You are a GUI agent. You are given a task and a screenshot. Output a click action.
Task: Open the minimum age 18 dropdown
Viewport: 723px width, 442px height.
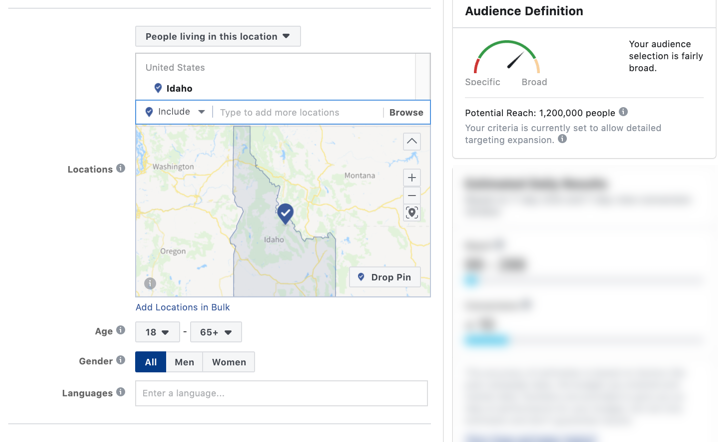tap(157, 332)
